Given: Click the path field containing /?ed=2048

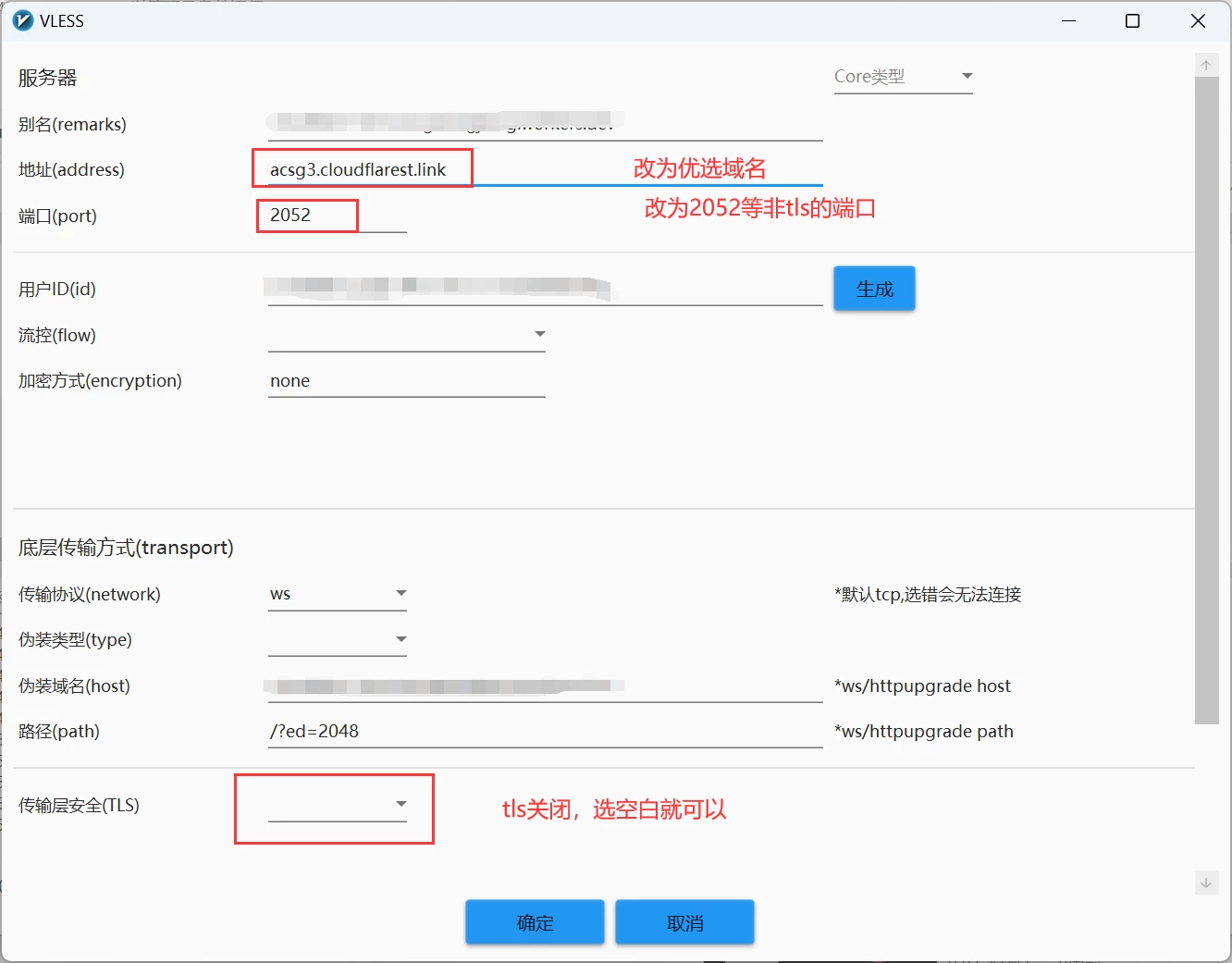Looking at the screenshot, I should 544,731.
